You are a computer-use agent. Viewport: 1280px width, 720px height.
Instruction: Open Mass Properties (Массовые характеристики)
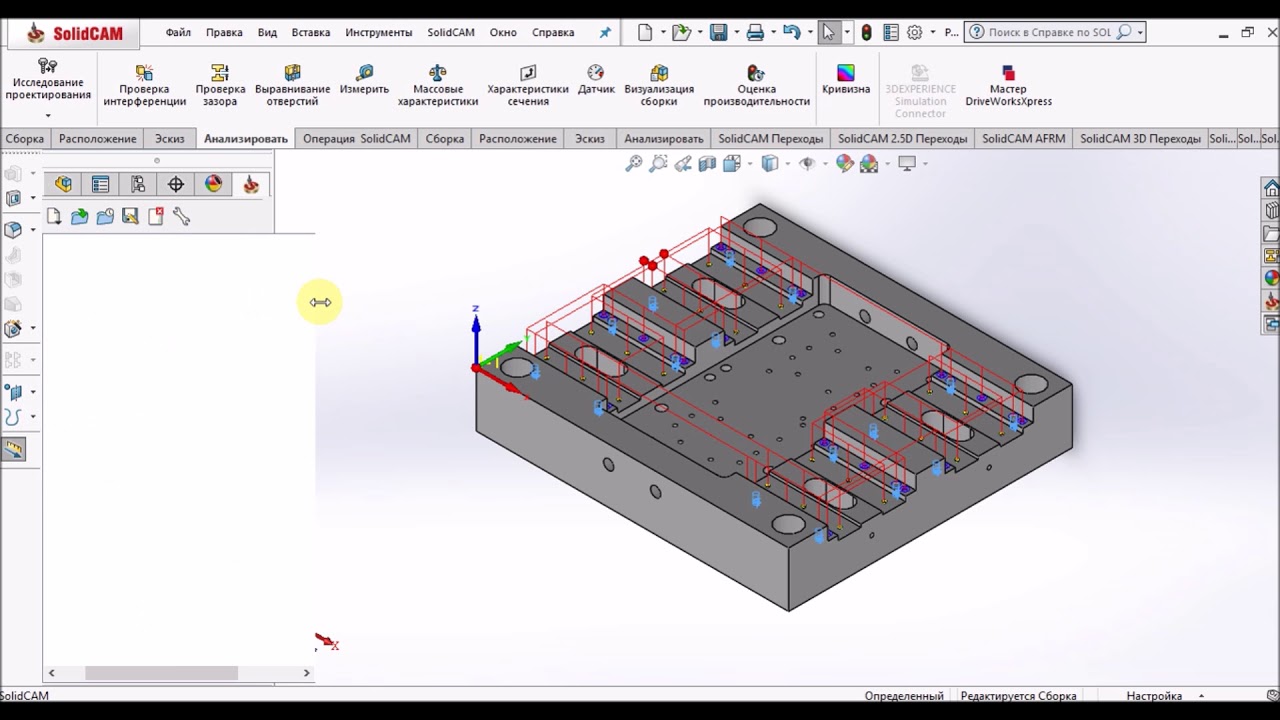[x=437, y=86]
